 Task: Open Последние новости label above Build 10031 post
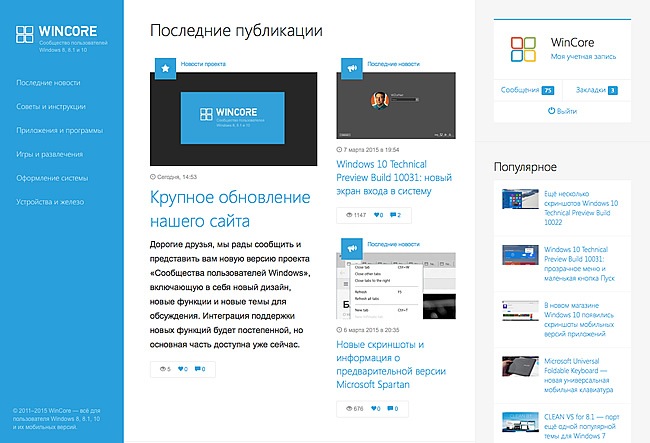click(x=393, y=64)
